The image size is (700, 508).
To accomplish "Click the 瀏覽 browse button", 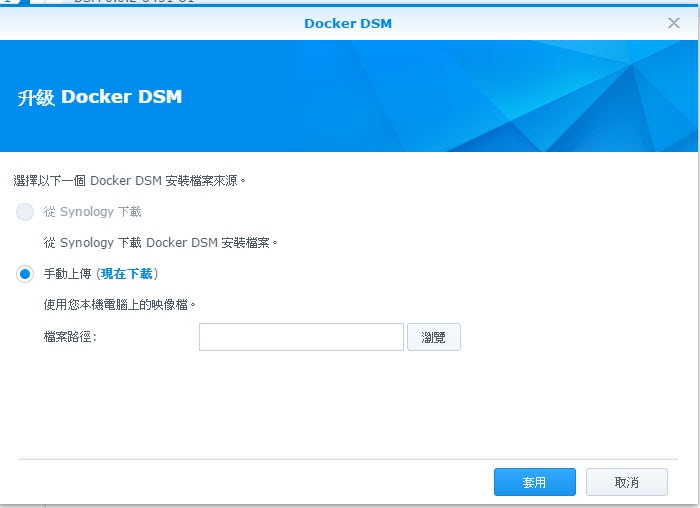I will (433, 337).
